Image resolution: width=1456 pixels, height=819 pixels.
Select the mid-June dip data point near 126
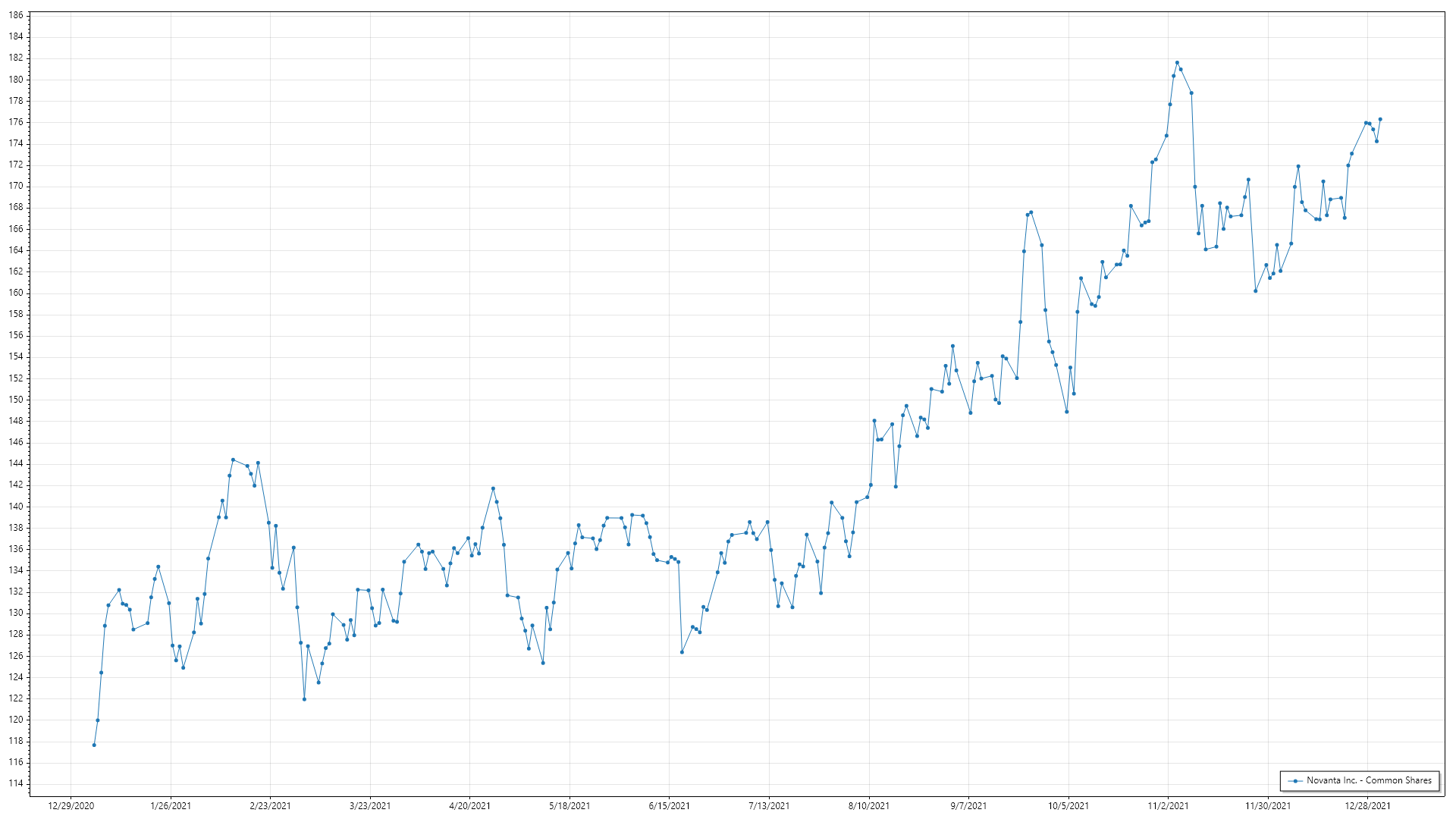coord(682,652)
